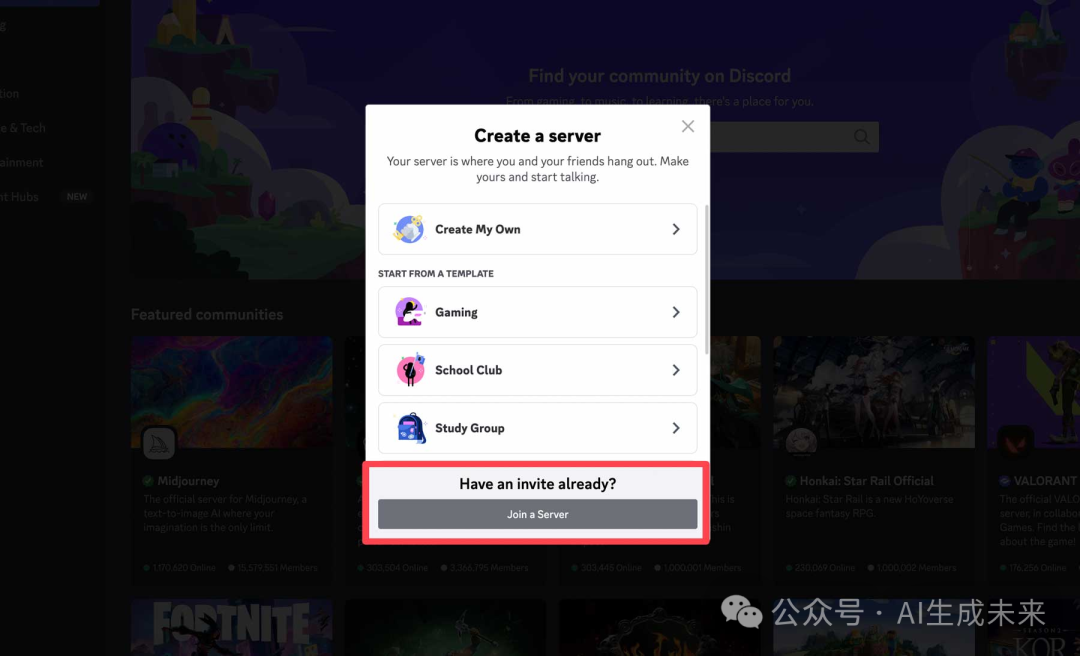Click the VALORANT server avatar icon

pyautogui.click(x=1015, y=443)
